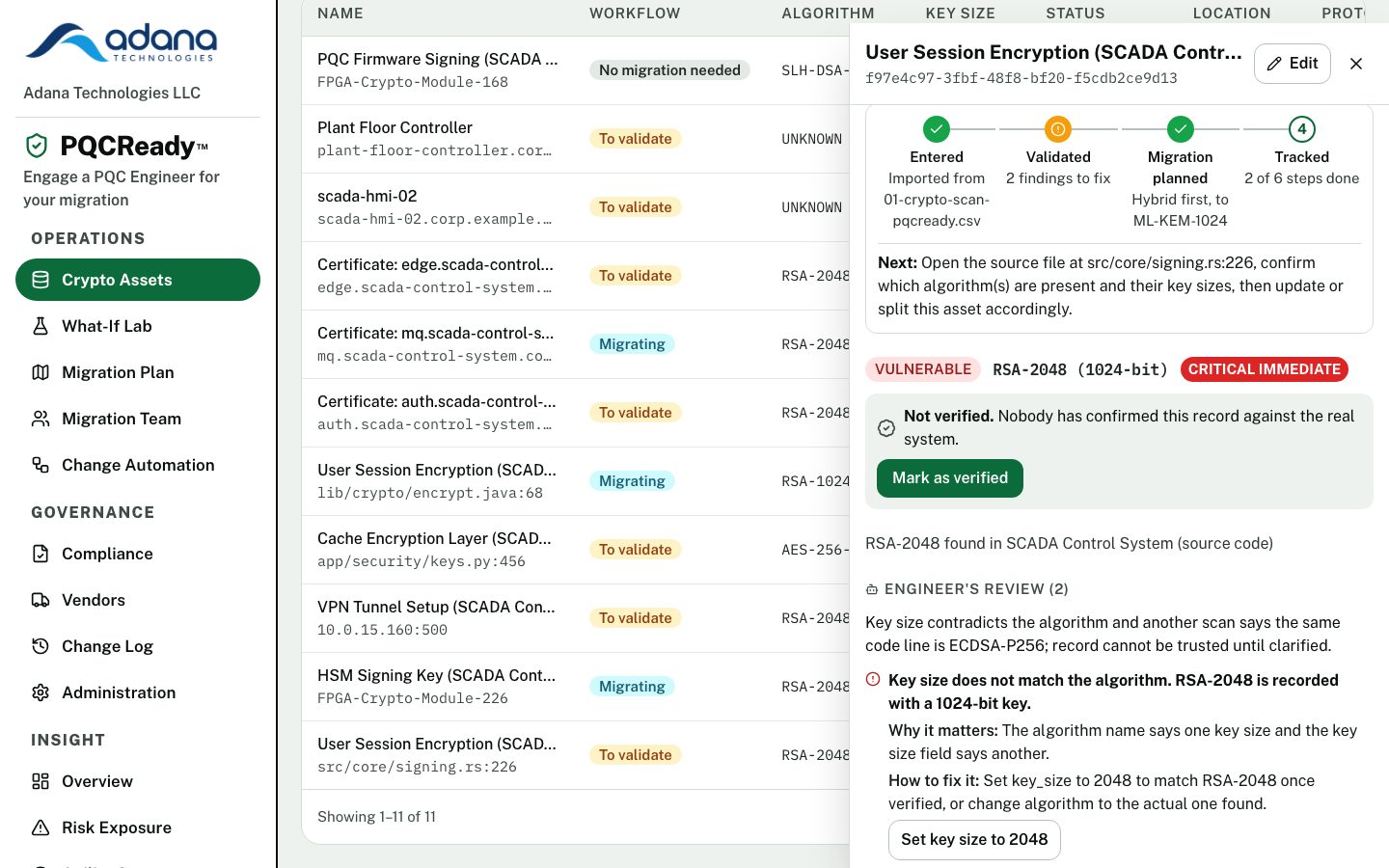The width and height of the screenshot is (1389, 868).
Task: Go to What-If Lab page
Action: (x=138, y=326)
